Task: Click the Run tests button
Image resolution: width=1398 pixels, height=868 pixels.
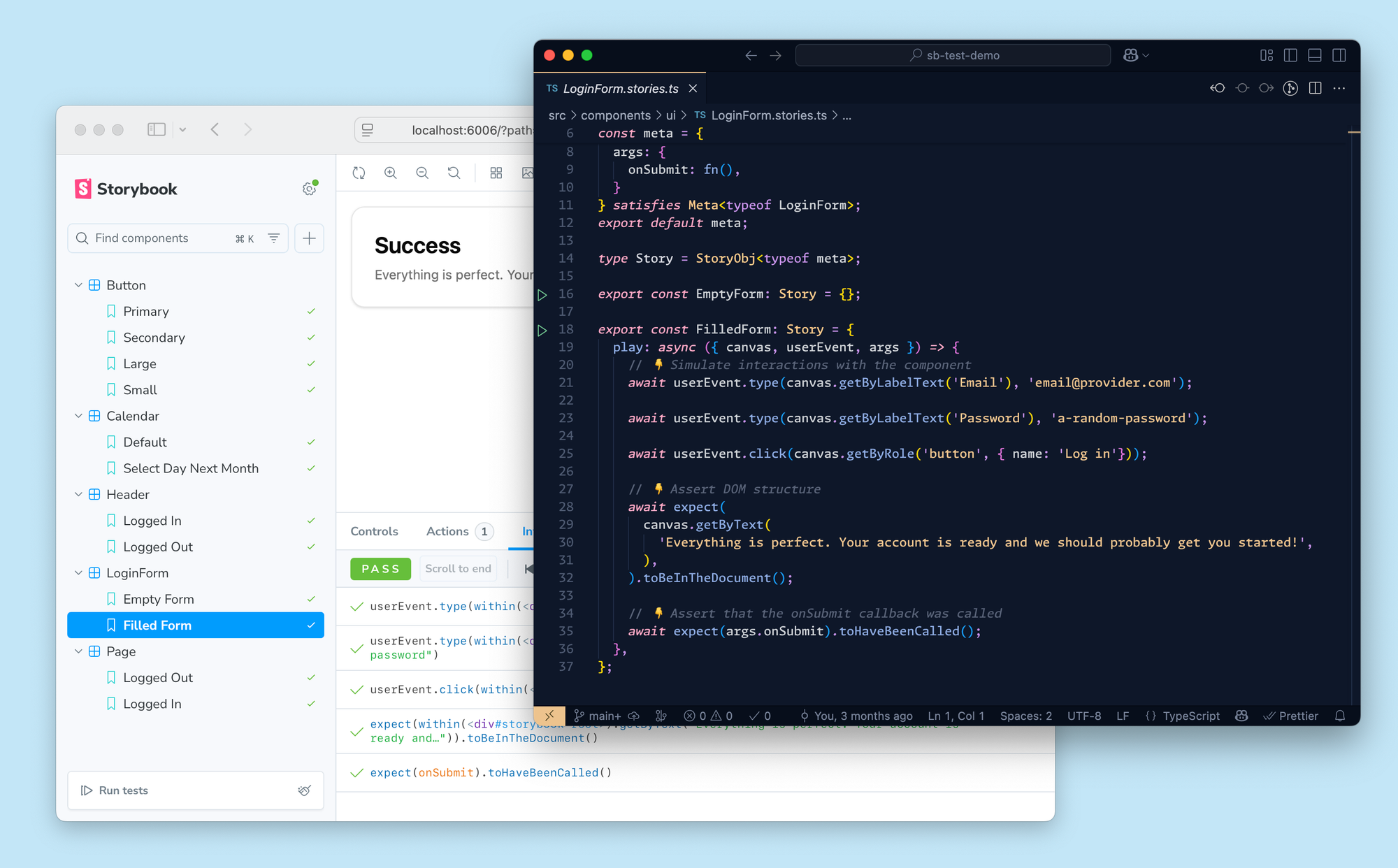Action: (115, 790)
